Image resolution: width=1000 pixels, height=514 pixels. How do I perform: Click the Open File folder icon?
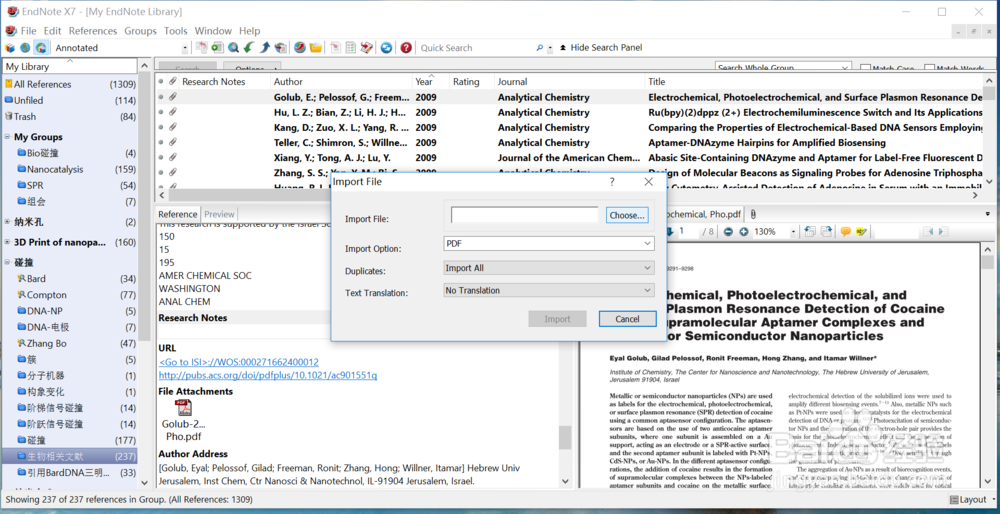316,48
